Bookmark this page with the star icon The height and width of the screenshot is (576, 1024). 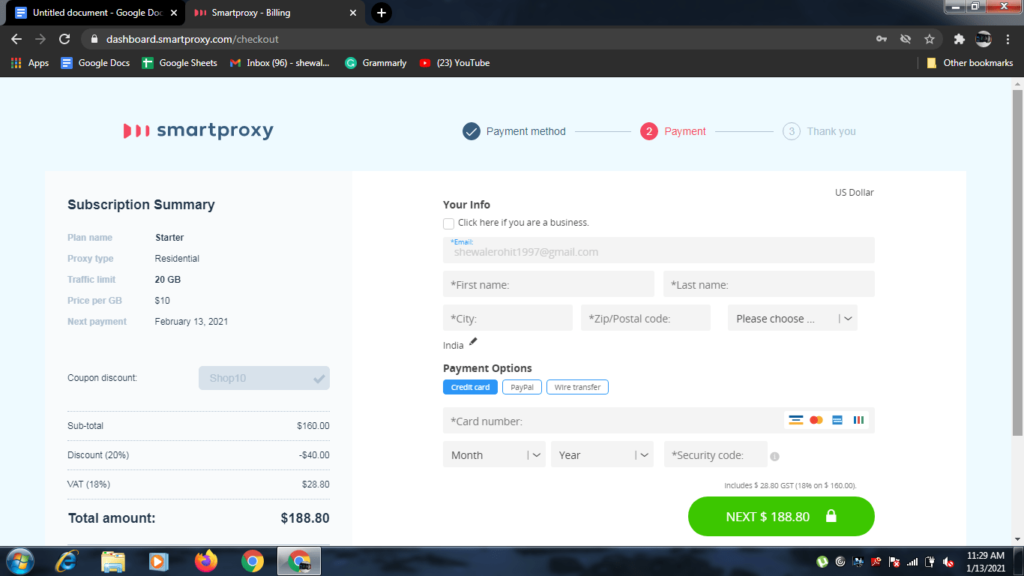[929, 39]
